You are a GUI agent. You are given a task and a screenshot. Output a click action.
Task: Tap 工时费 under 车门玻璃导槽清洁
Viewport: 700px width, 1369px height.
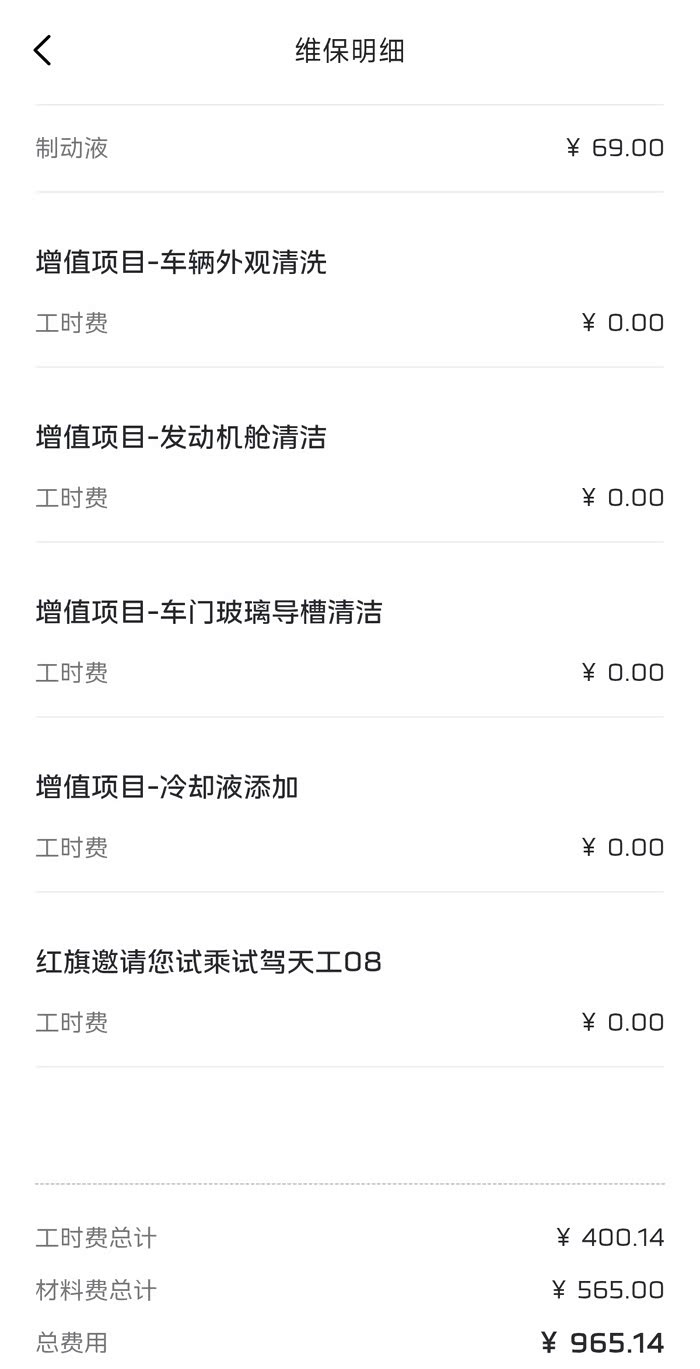coord(72,673)
